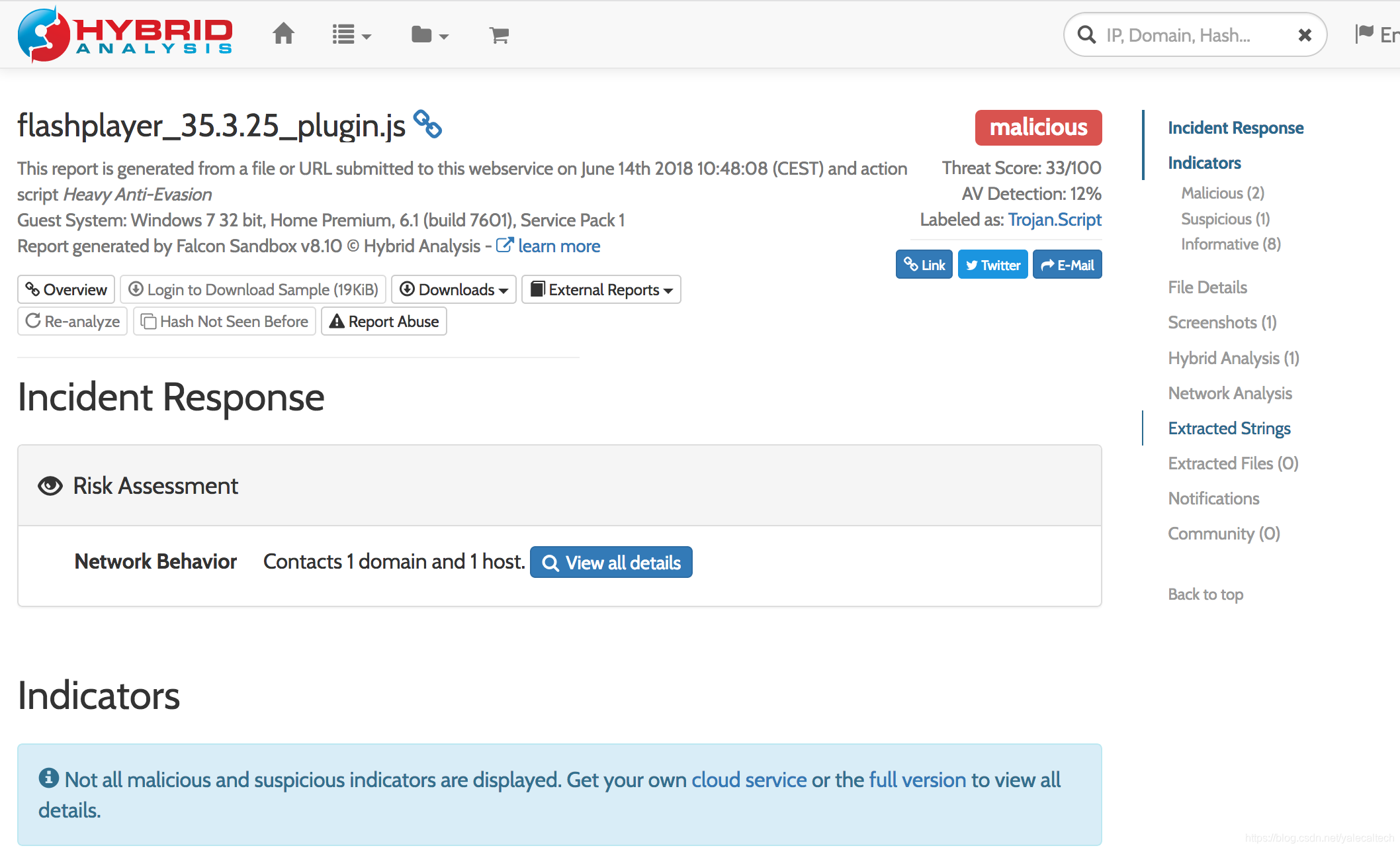Expand the folder dropdown in navbar
The width and height of the screenshot is (1400, 850).
429,35
